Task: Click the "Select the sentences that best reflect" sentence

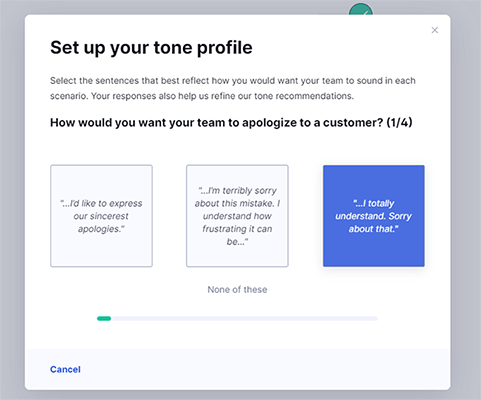Action: click(233, 81)
